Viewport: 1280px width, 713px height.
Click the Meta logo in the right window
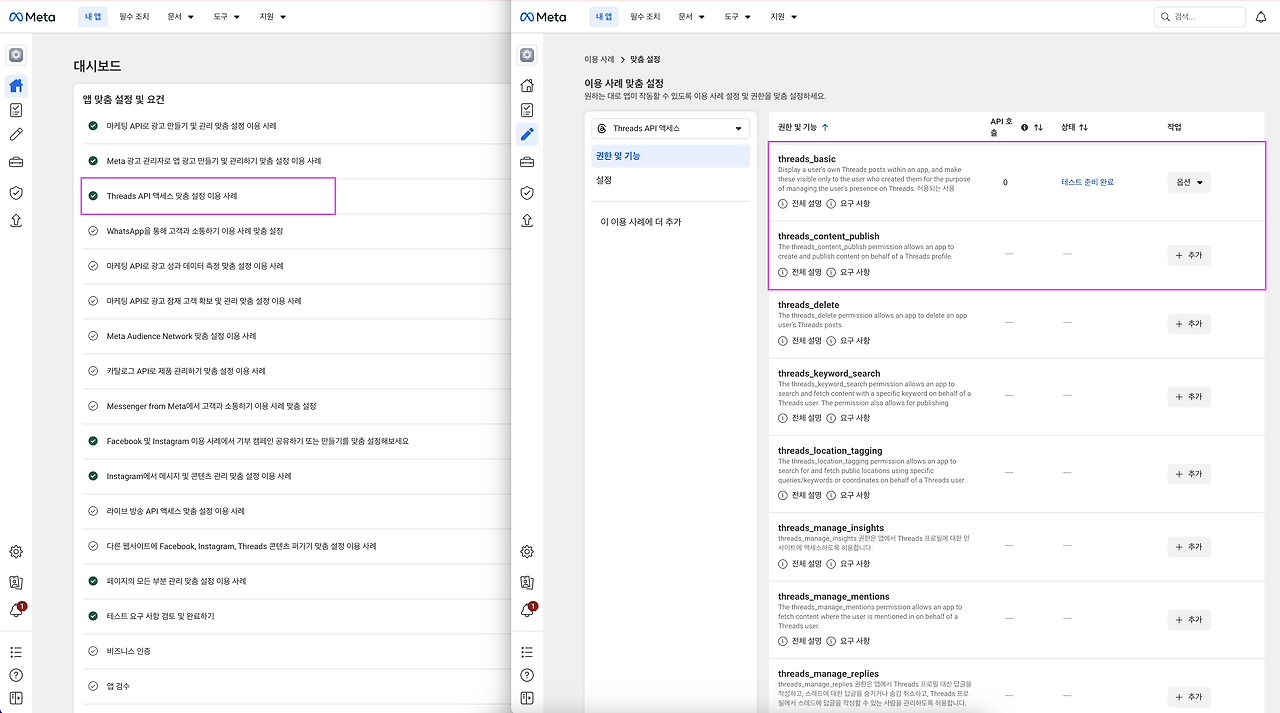(x=543, y=17)
